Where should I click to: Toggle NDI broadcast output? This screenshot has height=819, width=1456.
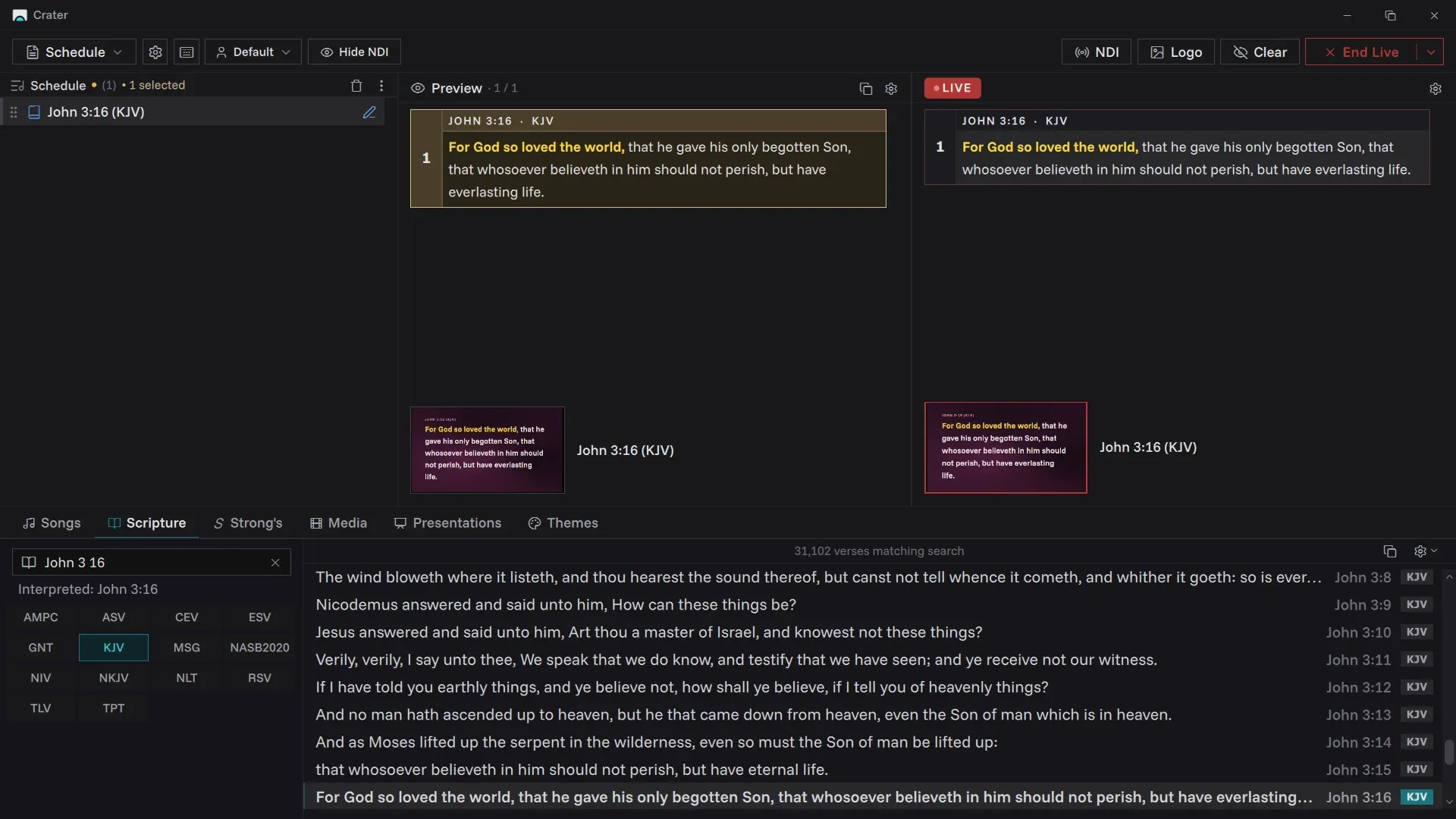[1097, 52]
